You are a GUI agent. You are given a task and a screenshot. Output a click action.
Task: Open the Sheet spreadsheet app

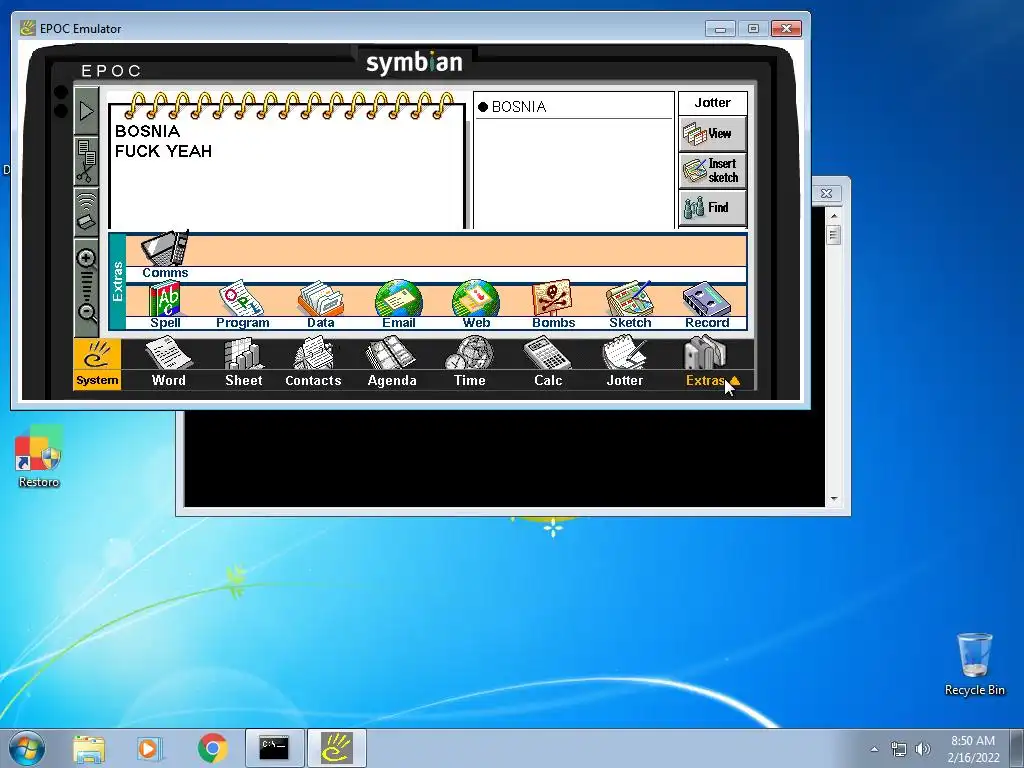[x=244, y=362]
